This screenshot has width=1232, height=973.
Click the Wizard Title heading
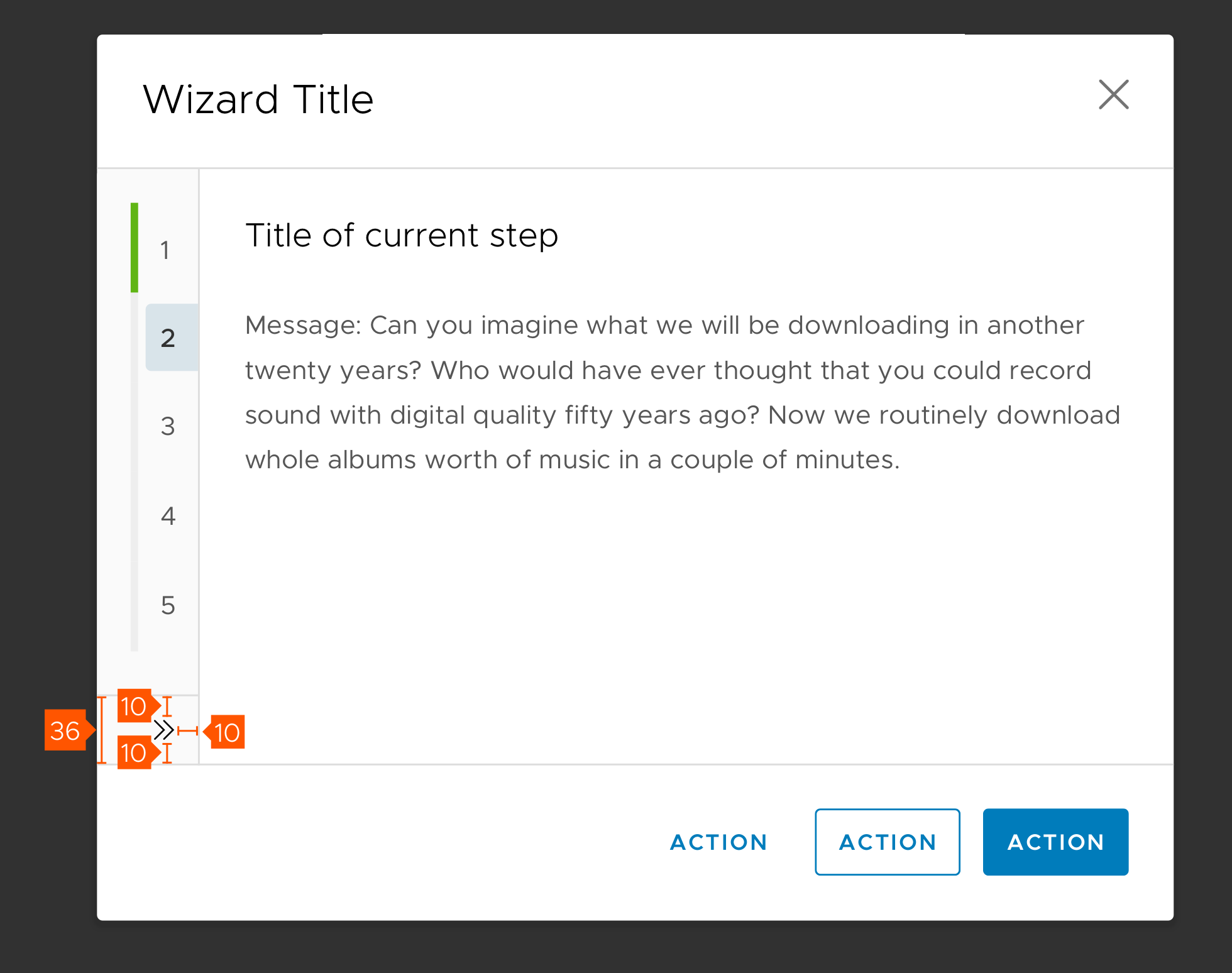point(258,97)
